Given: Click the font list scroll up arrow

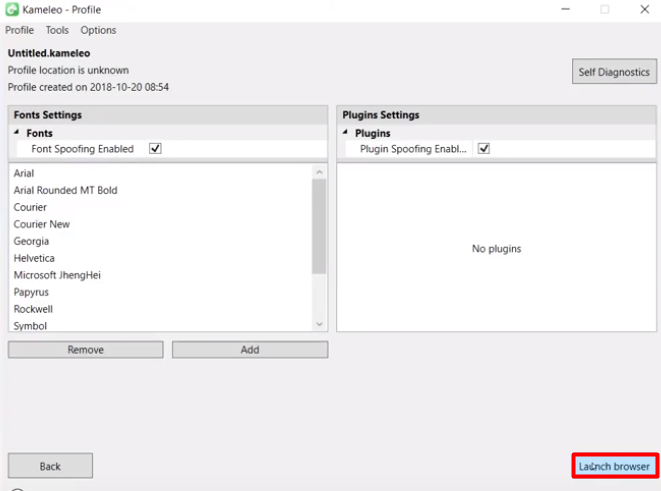Looking at the screenshot, I should (x=319, y=172).
